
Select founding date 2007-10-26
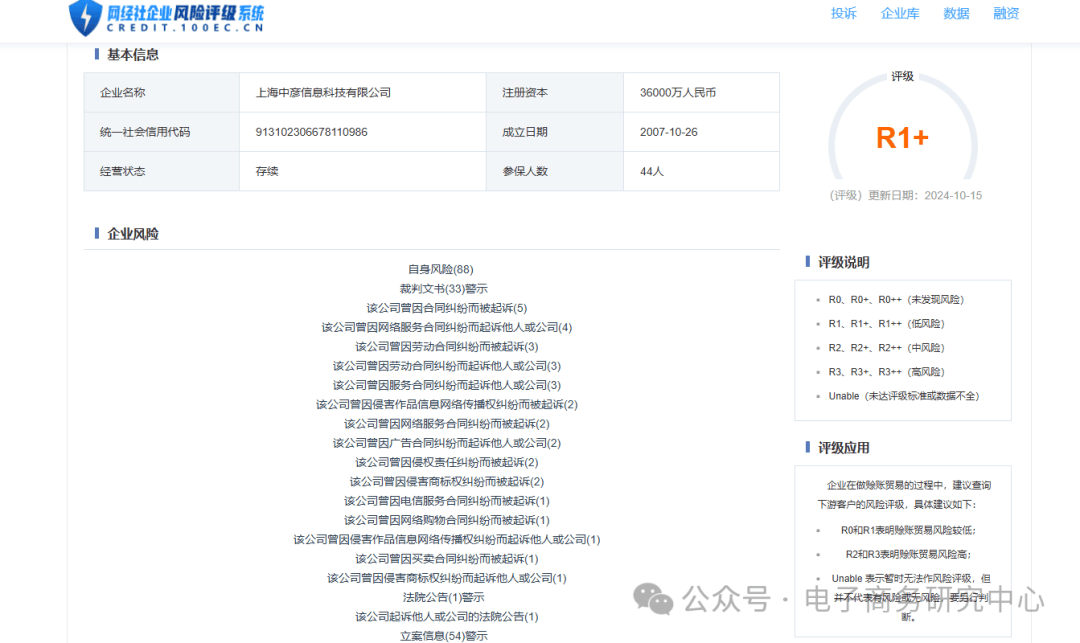point(669,131)
